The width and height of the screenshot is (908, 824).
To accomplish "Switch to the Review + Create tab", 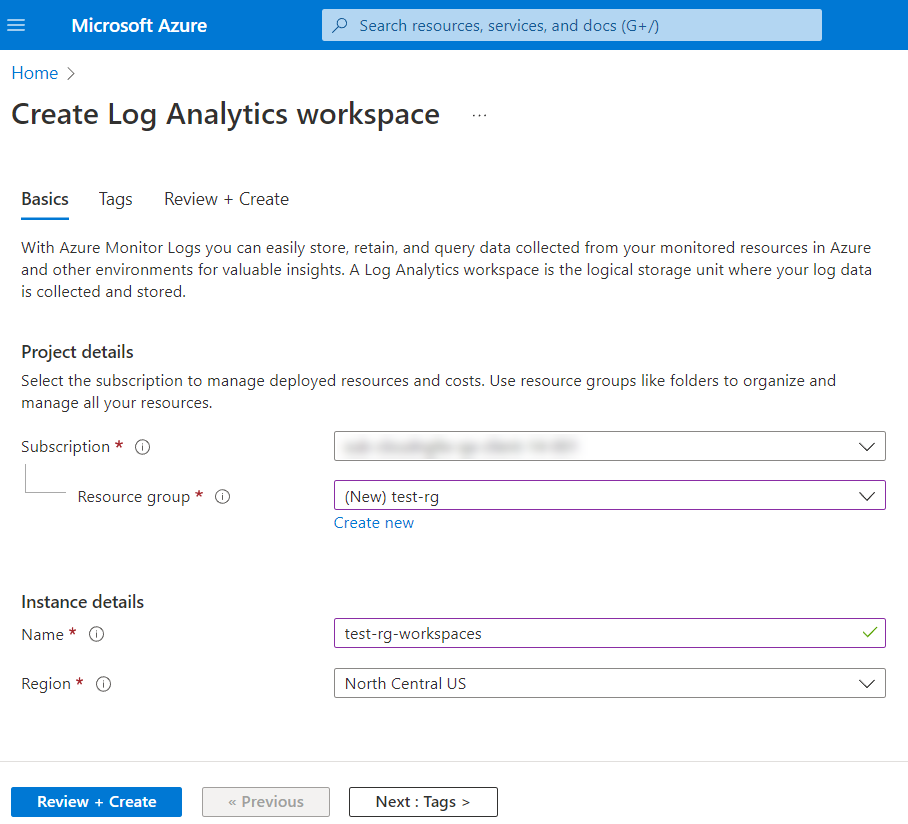I will coord(226,199).
